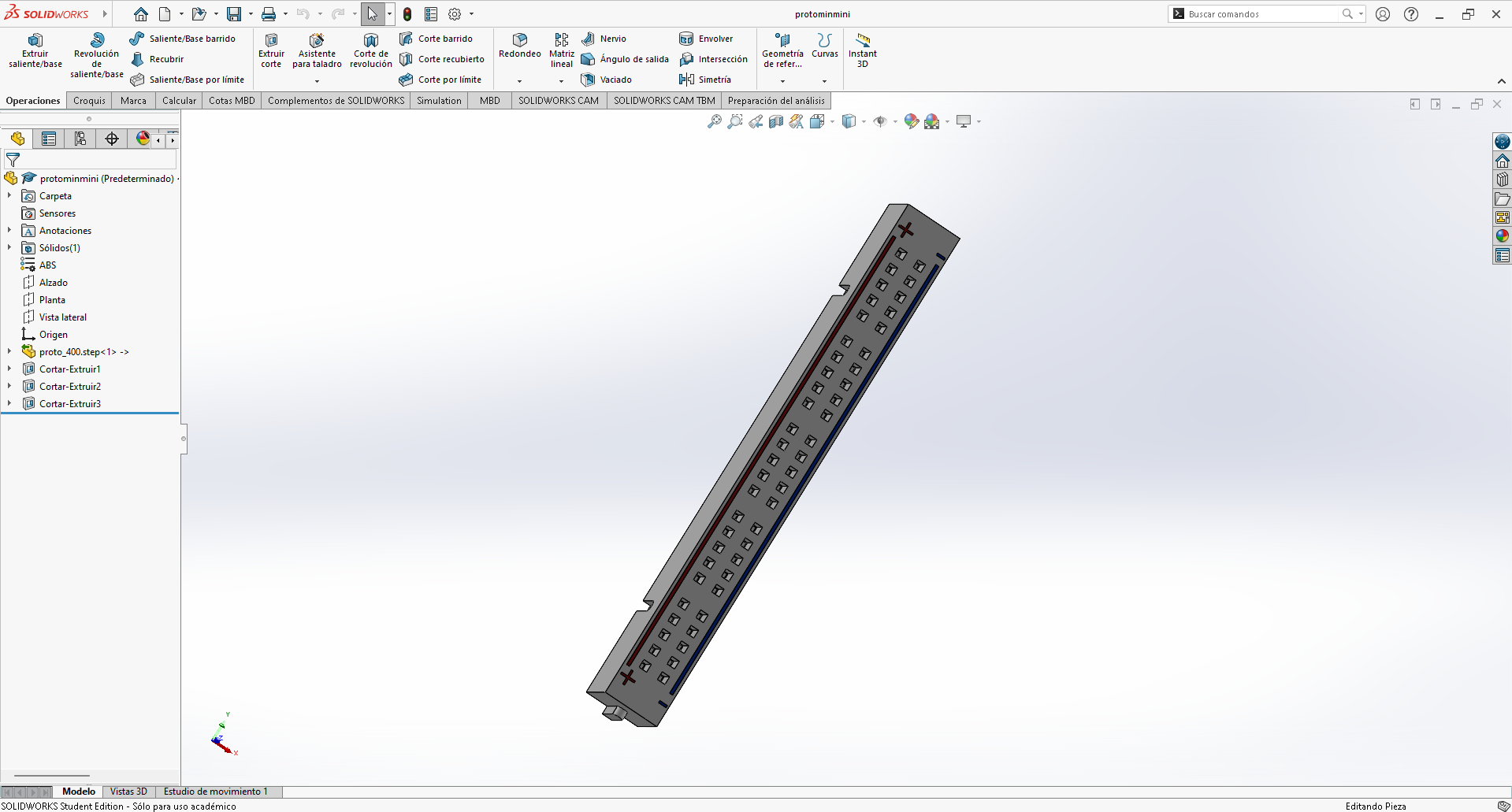Open the DimXpertManager tab icon
Viewport: 1512px width, 812px height.
pyautogui.click(x=112, y=139)
